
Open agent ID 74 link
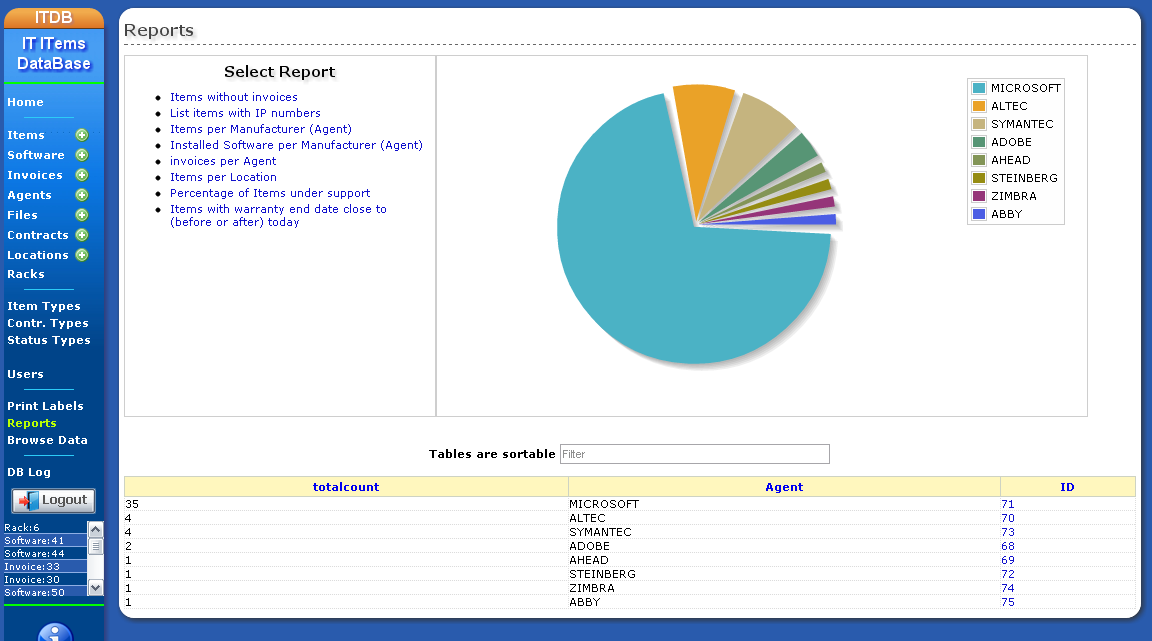[x=1007, y=588]
